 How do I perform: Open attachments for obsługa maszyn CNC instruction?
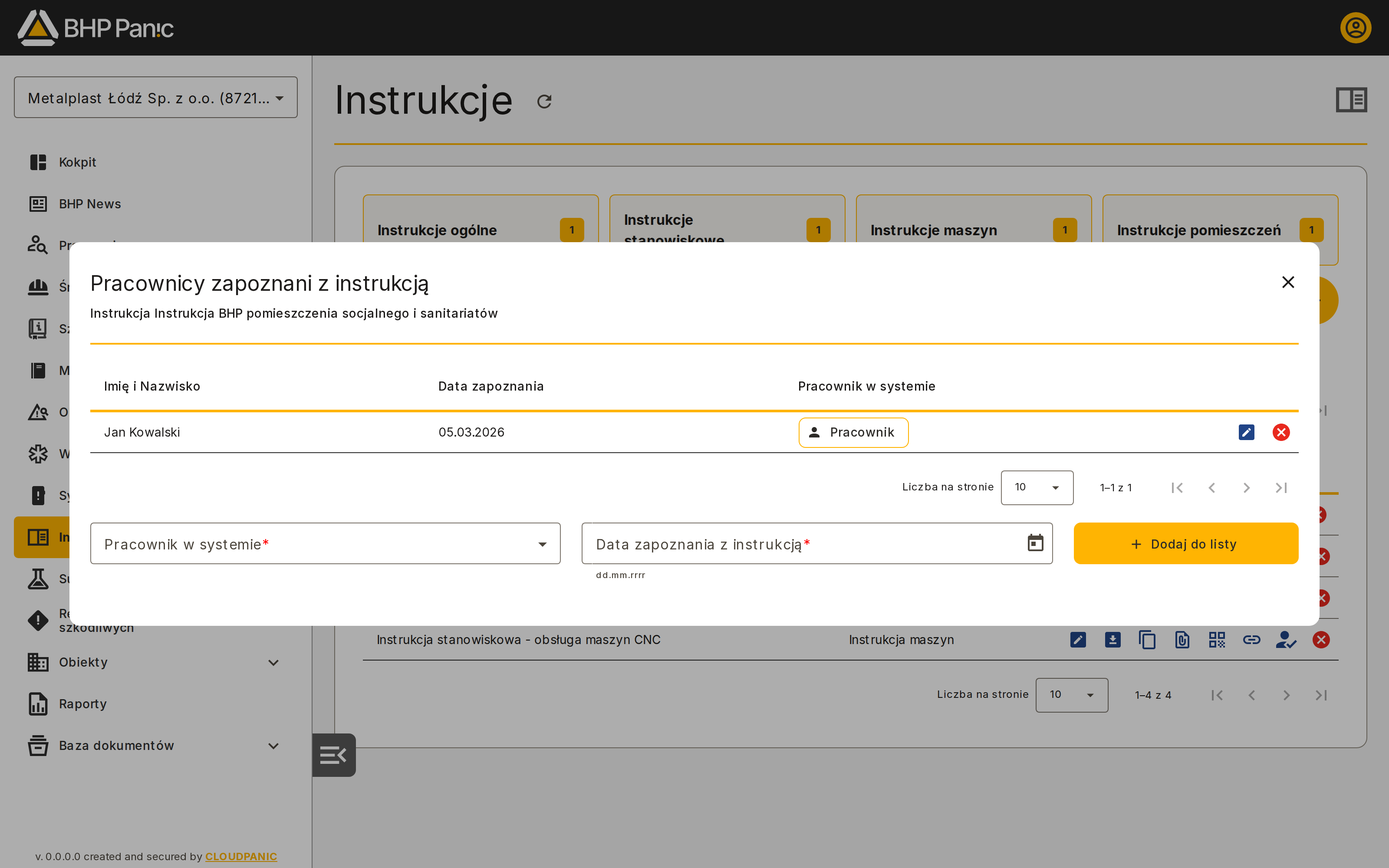[1182, 640]
